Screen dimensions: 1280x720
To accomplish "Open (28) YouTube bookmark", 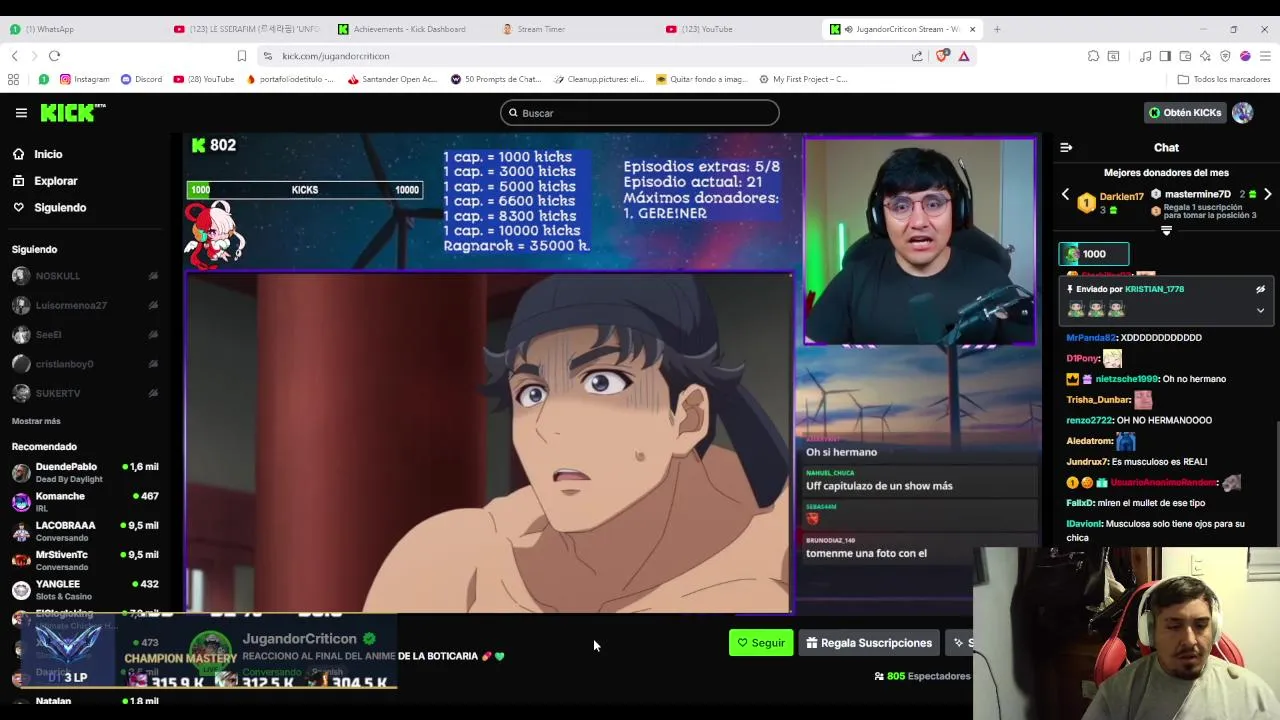I will pos(204,79).
